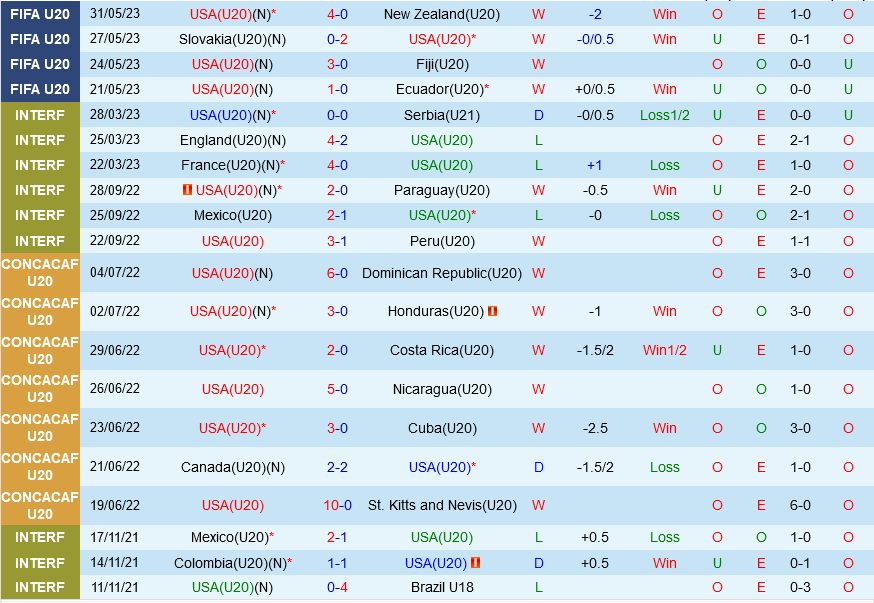The width and height of the screenshot is (874, 603).
Task: Click the Nicaragua(U20) team name
Action: (442, 389)
